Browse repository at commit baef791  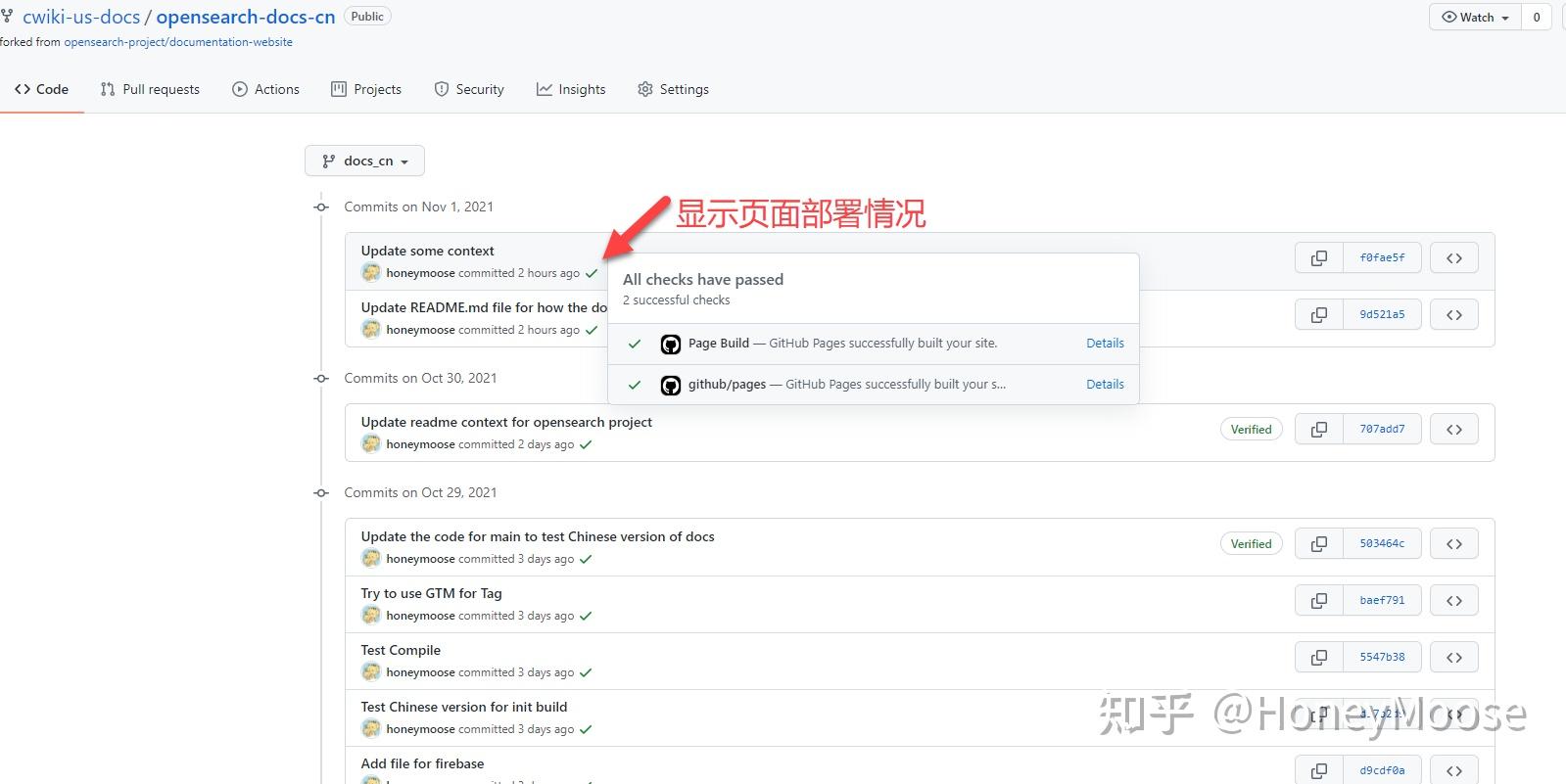(x=1454, y=601)
